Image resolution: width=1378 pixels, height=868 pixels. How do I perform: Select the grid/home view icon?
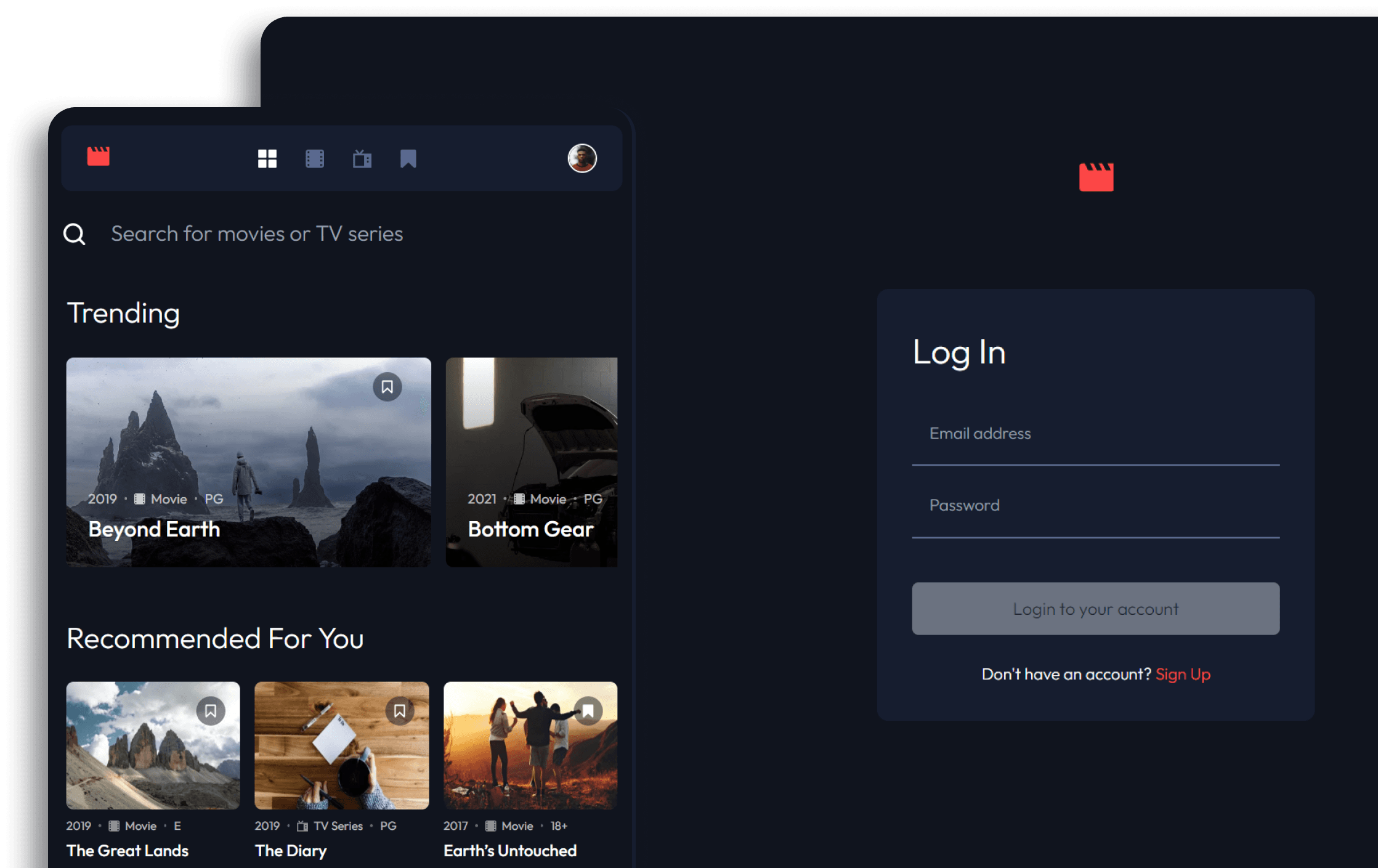(x=265, y=157)
